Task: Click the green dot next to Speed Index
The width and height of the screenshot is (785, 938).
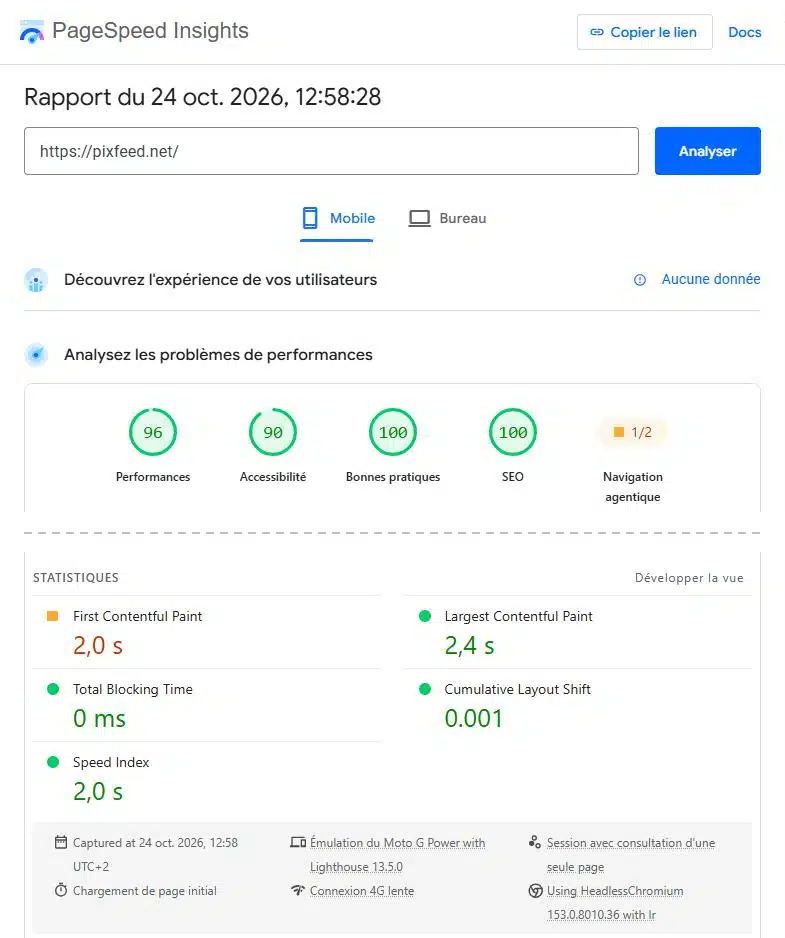Action: coord(53,762)
